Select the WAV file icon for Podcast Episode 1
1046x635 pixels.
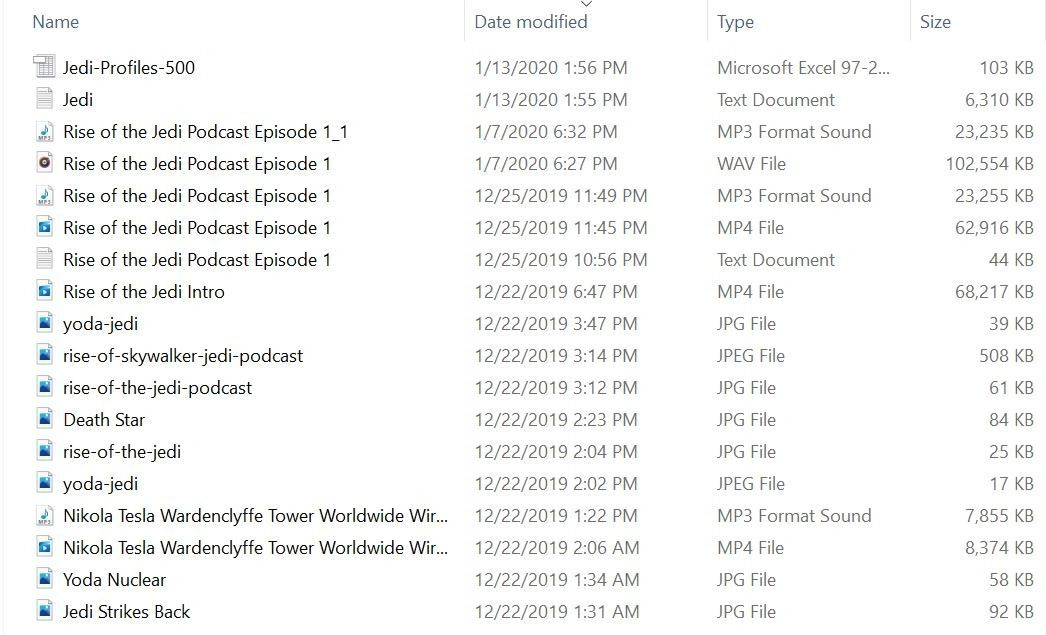click(44, 163)
